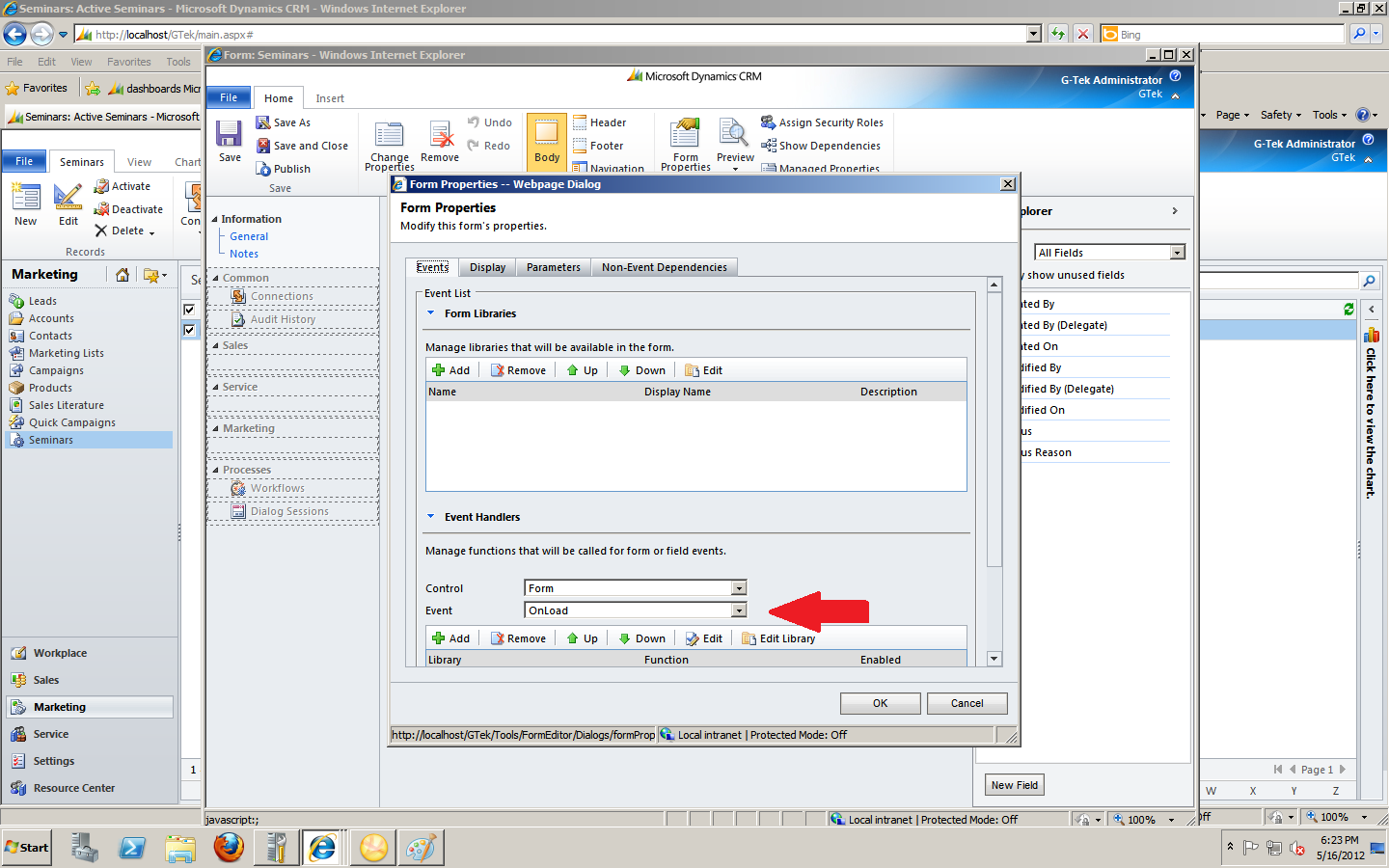Undo the last form change
Image resolution: width=1389 pixels, height=868 pixels.
point(489,122)
